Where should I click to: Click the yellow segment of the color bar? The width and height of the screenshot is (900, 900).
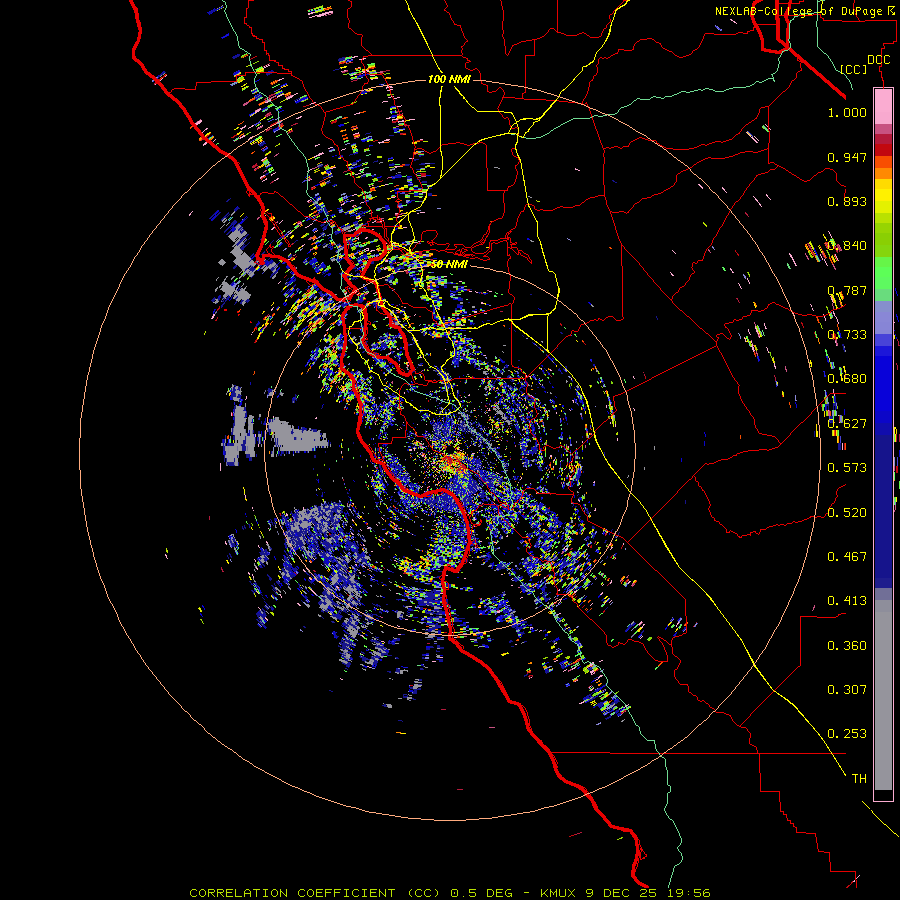point(883,197)
